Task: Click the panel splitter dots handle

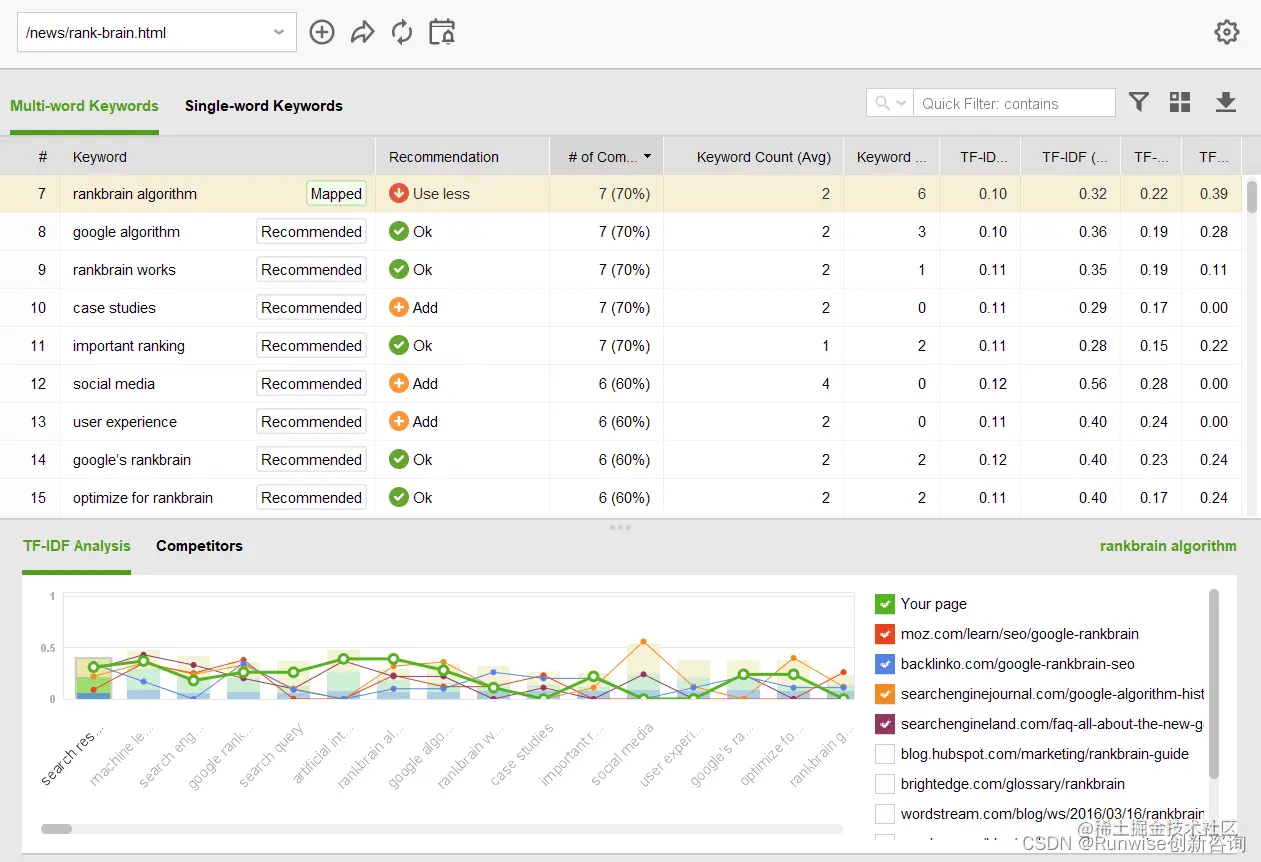Action: [620, 527]
